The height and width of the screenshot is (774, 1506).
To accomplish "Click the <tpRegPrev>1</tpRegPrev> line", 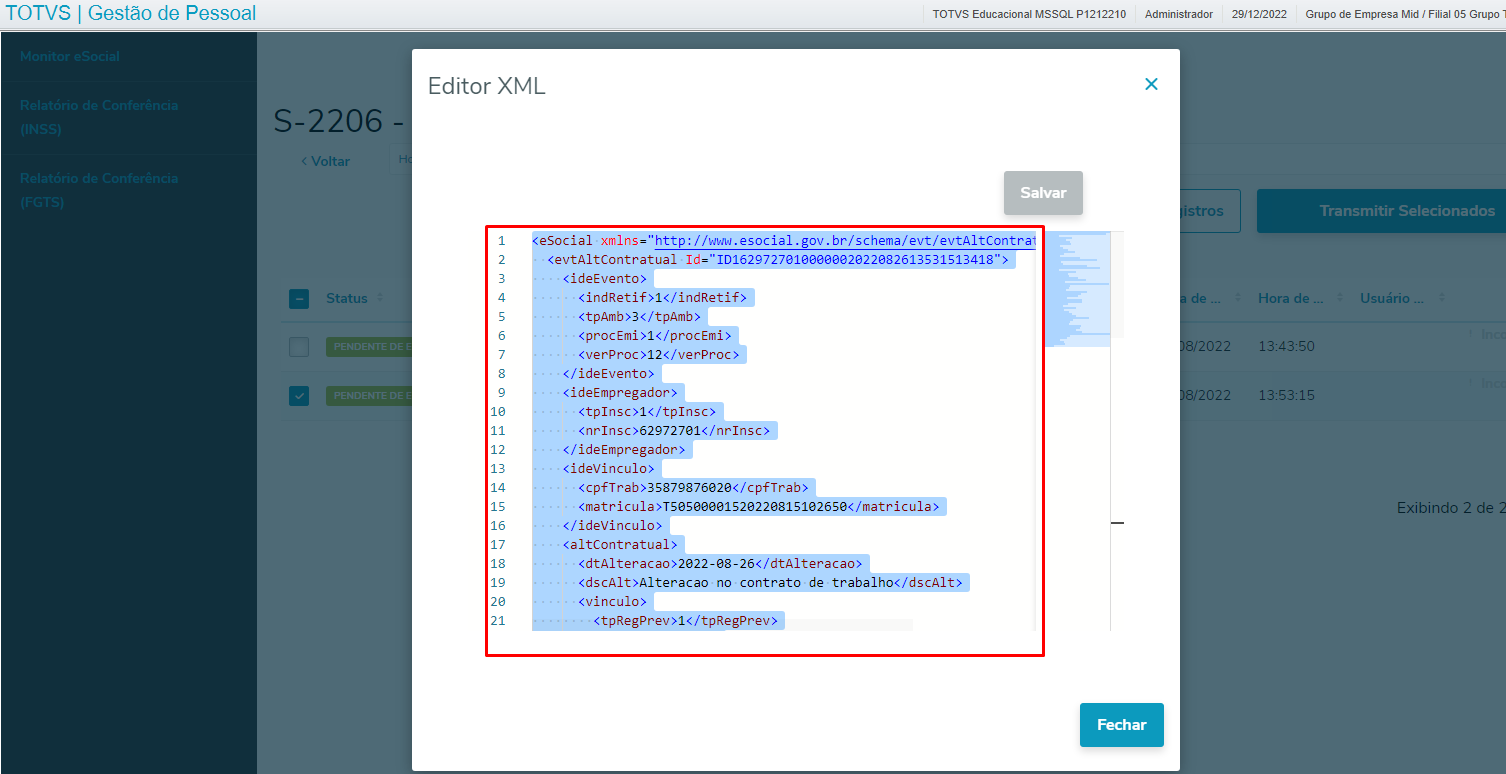I will [x=688, y=621].
